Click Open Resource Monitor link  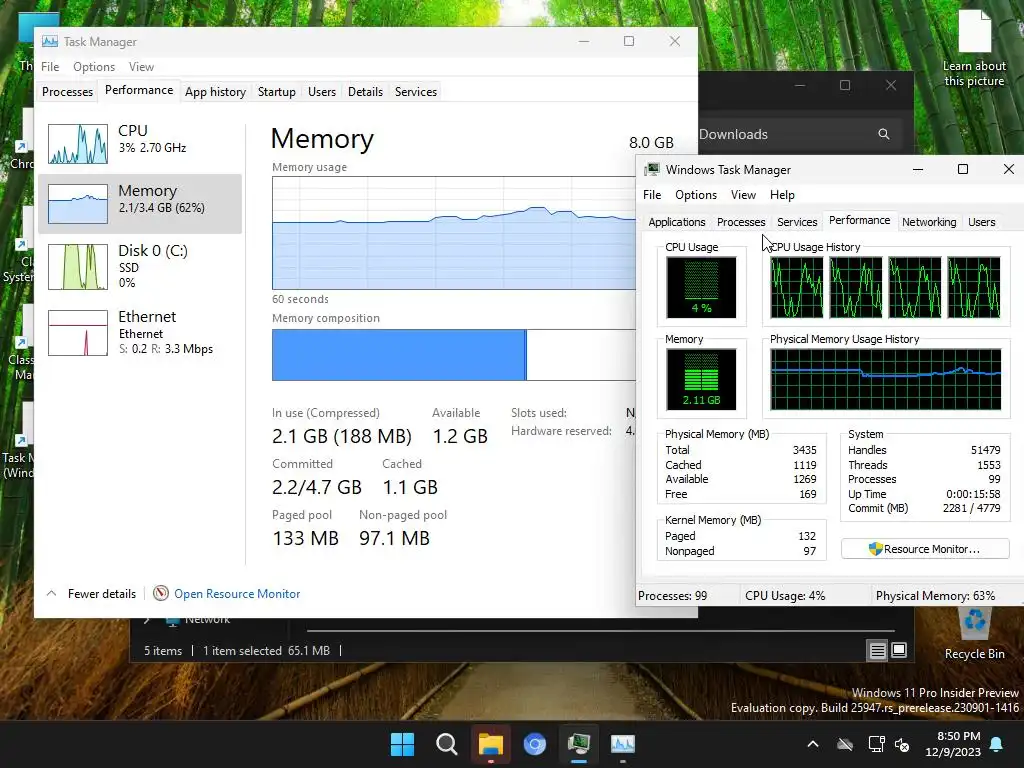click(237, 594)
